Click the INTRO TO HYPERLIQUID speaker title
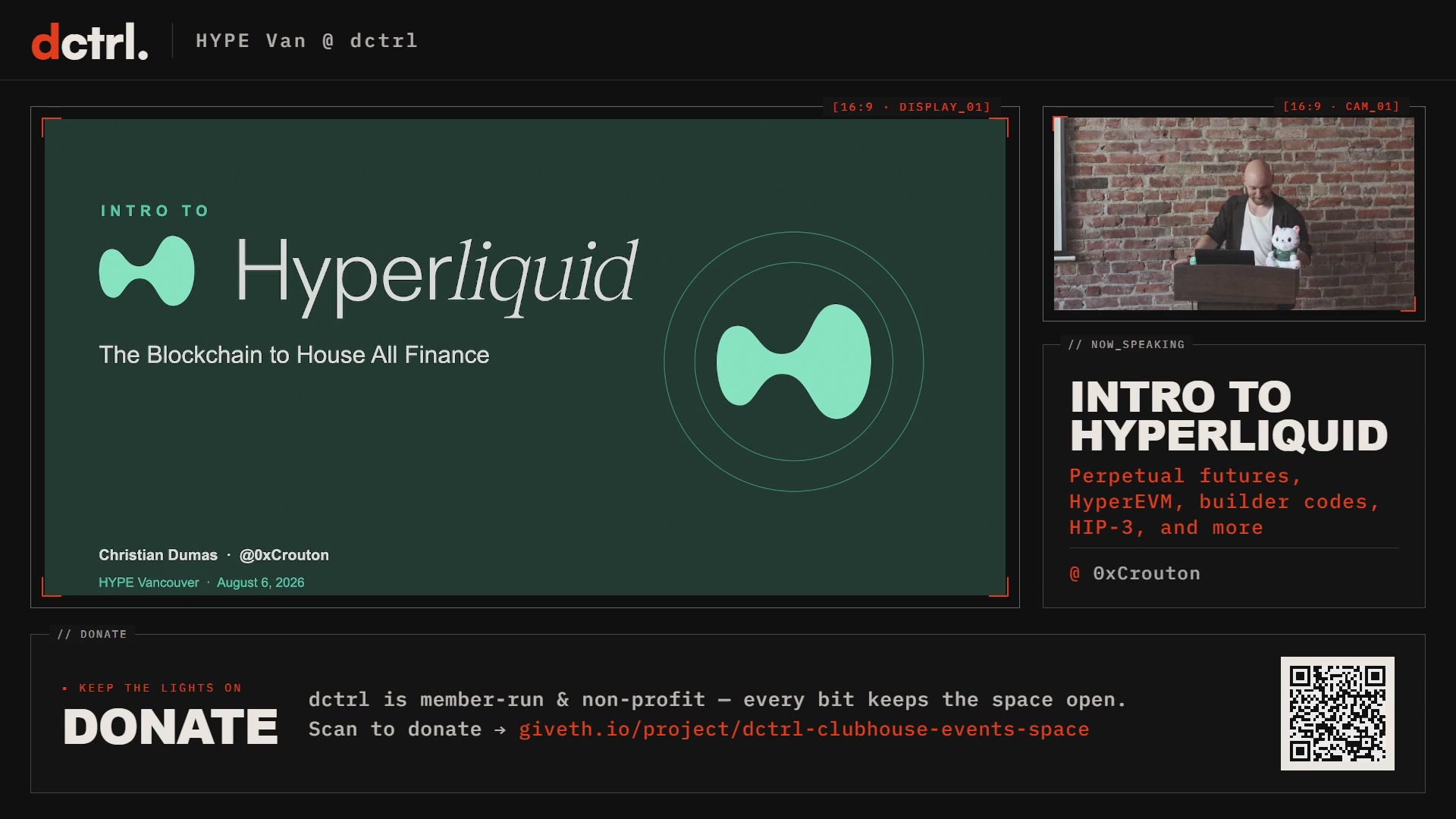The image size is (1456, 819). click(x=1228, y=416)
